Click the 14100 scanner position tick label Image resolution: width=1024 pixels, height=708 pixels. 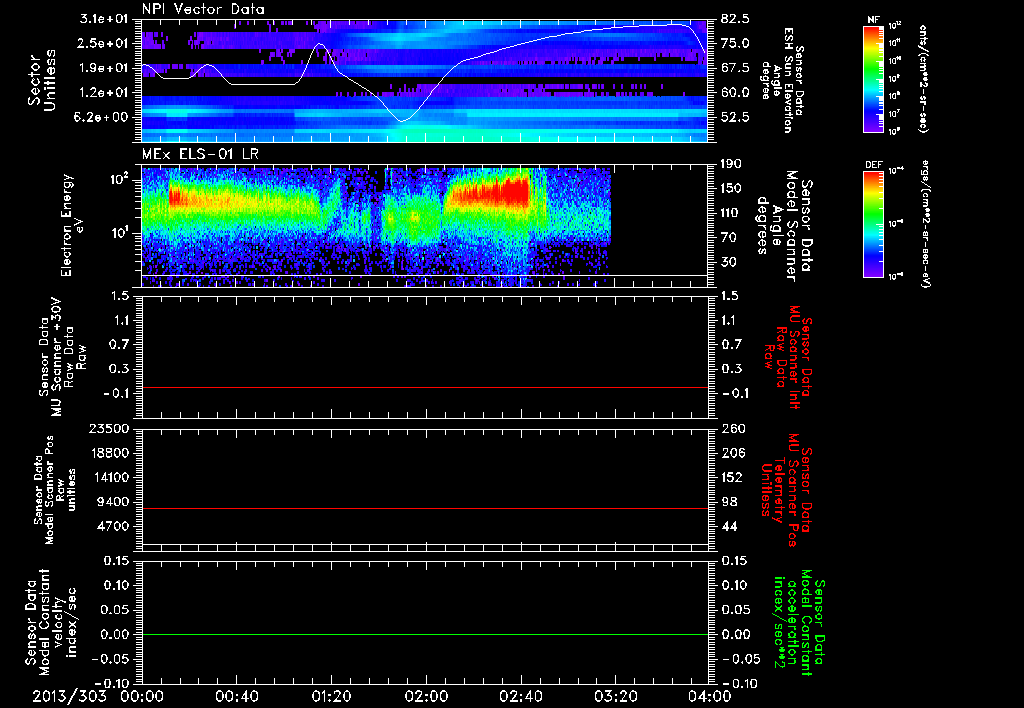[110, 477]
